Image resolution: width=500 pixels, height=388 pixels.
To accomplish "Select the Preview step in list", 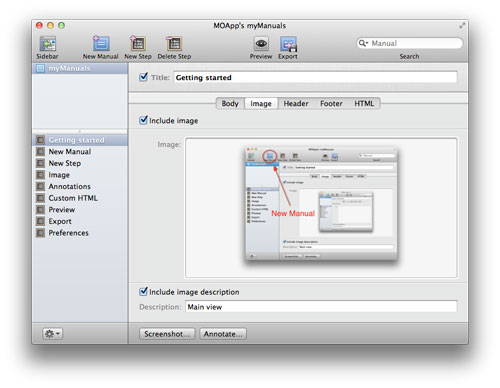I will pos(80,210).
